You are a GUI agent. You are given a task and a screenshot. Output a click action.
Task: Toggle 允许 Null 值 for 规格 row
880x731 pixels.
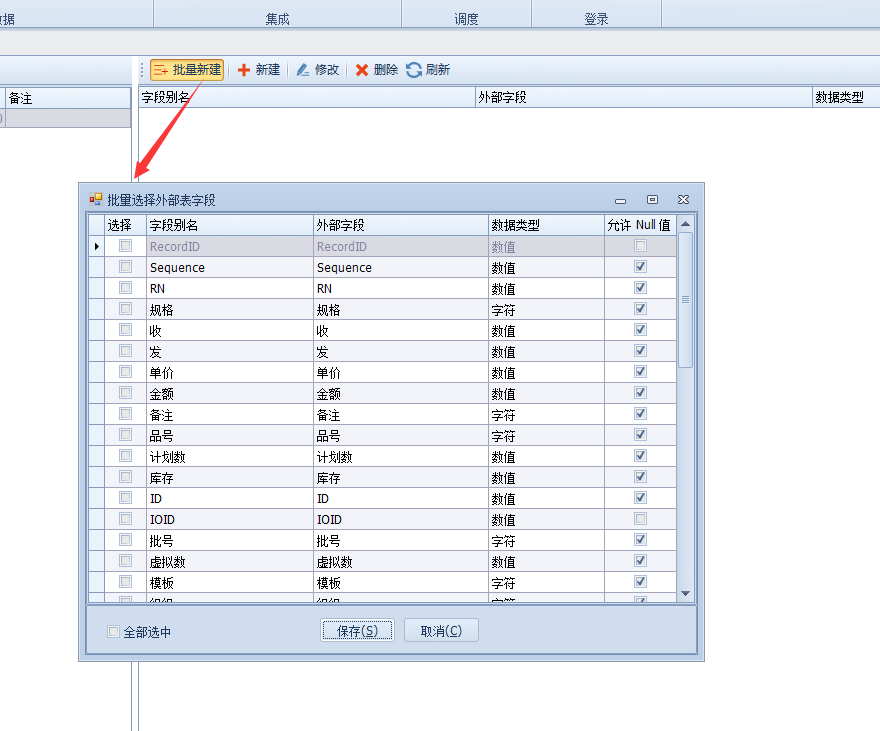641,309
